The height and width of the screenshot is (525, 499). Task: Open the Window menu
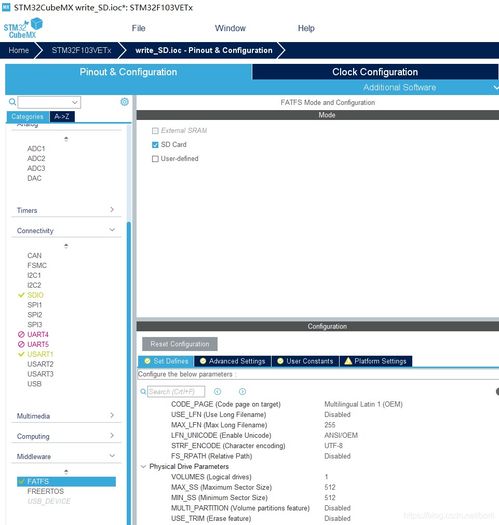point(230,28)
